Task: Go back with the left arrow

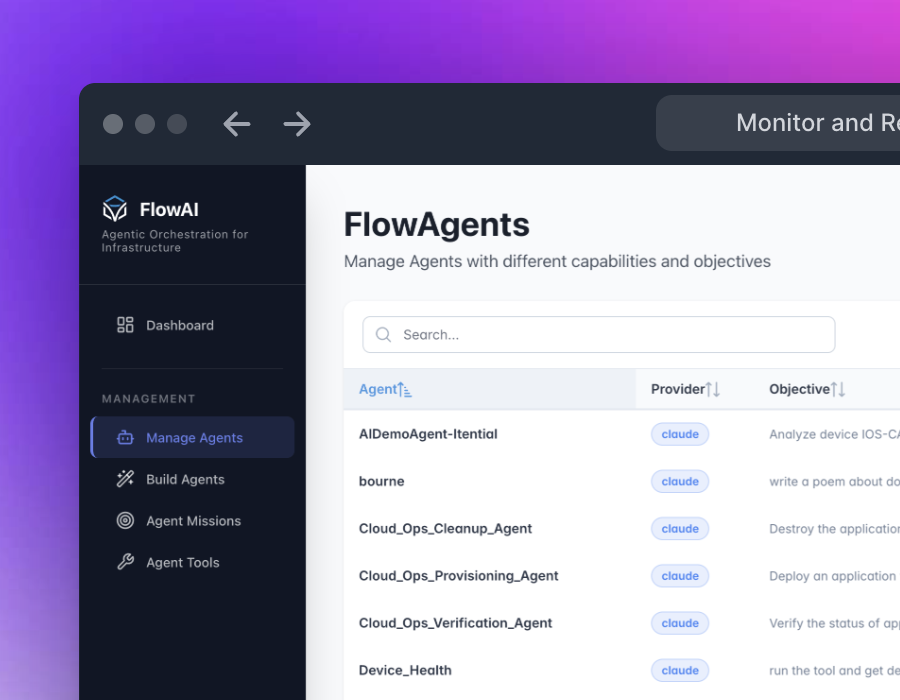Action: (x=237, y=124)
